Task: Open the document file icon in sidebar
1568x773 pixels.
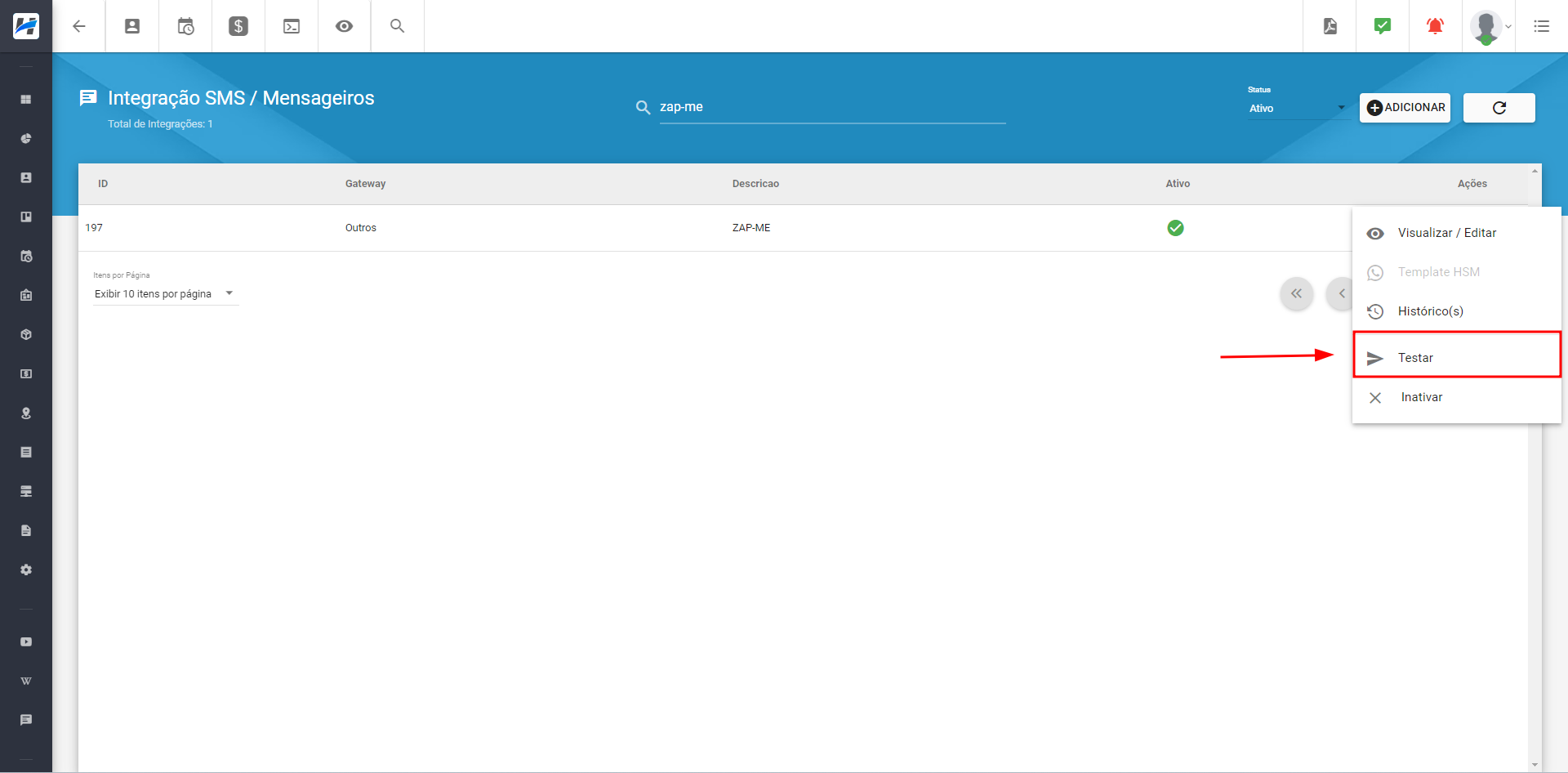Action: (26, 530)
